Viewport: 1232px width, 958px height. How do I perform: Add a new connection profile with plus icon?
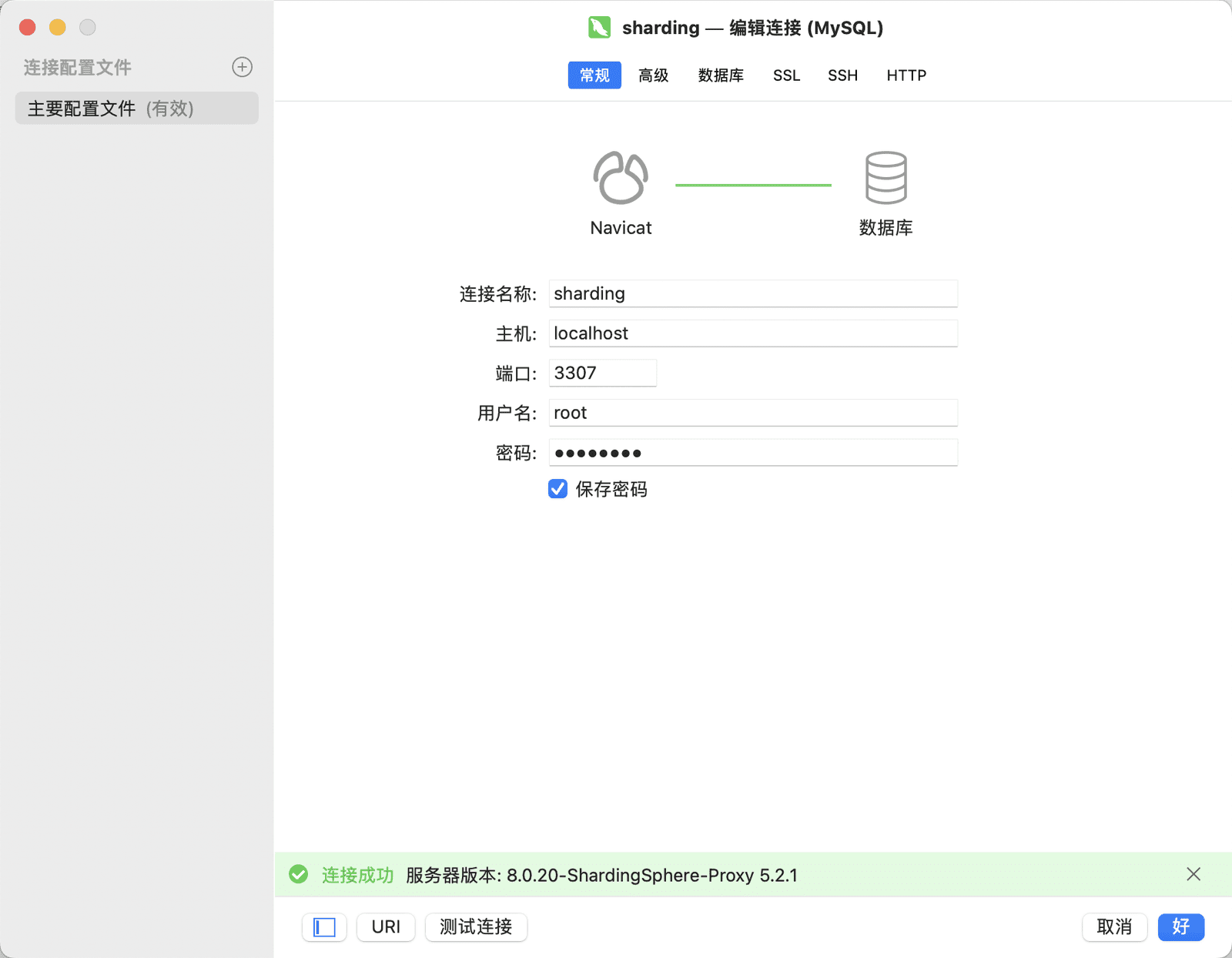[242, 67]
